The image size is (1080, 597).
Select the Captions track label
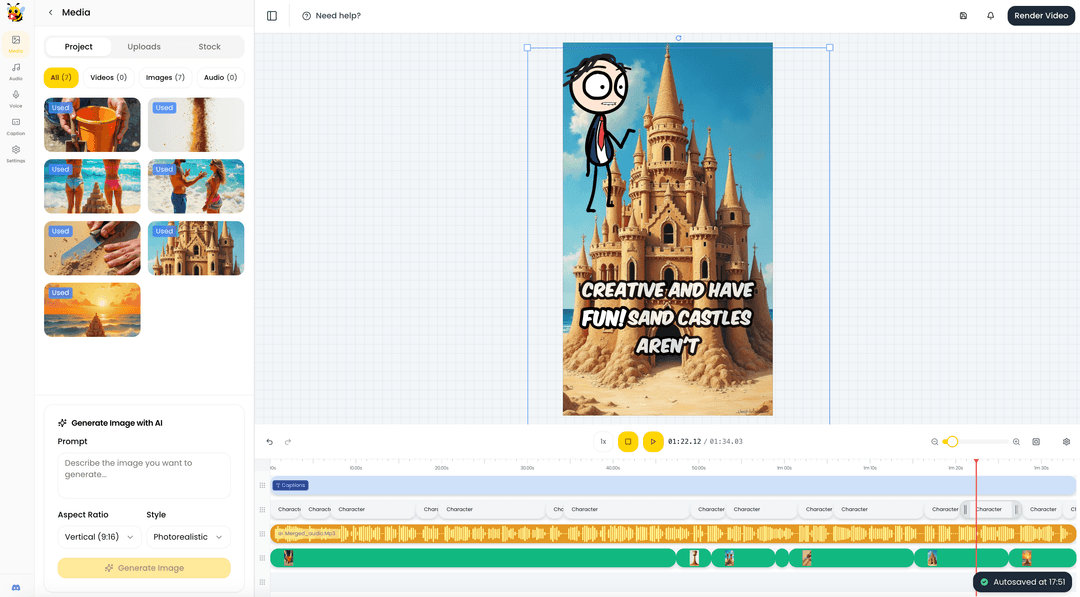click(290, 485)
